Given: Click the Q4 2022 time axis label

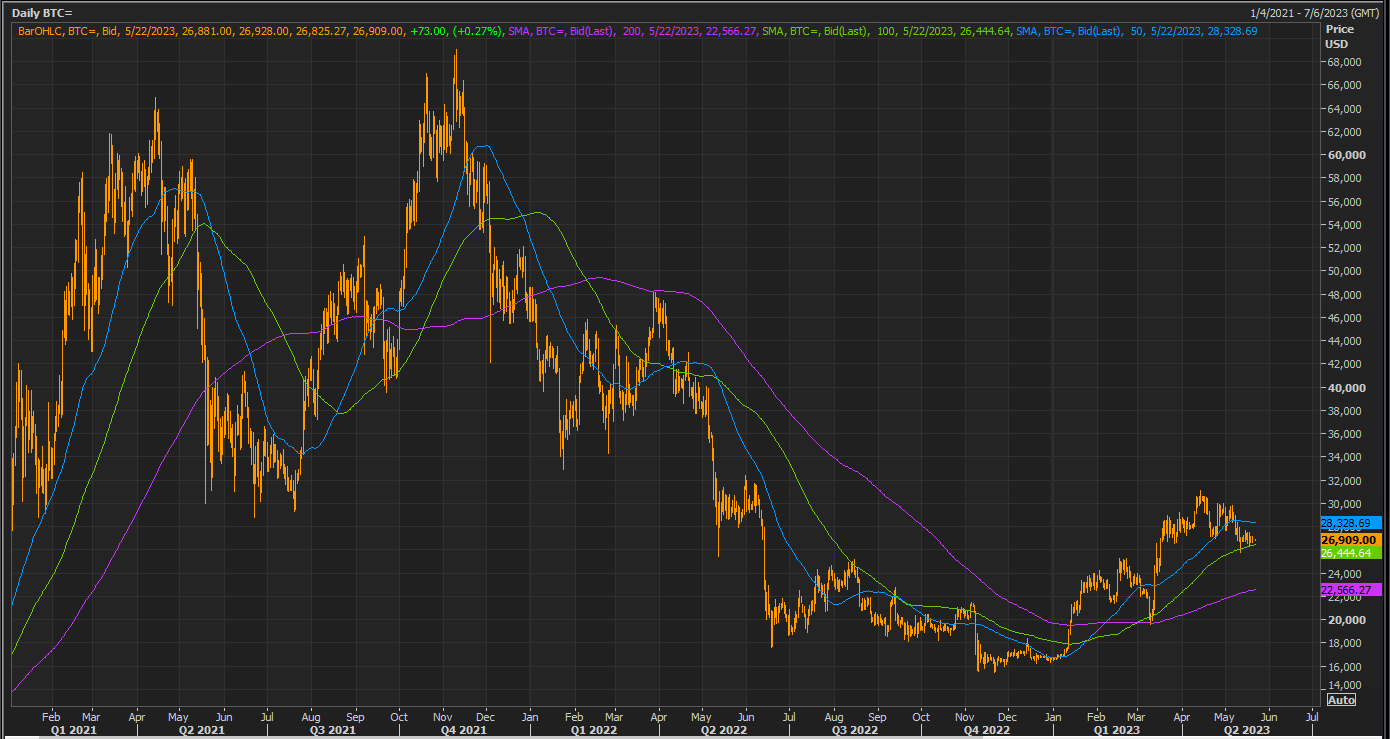Looking at the screenshot, I should (x=987, y=730).
